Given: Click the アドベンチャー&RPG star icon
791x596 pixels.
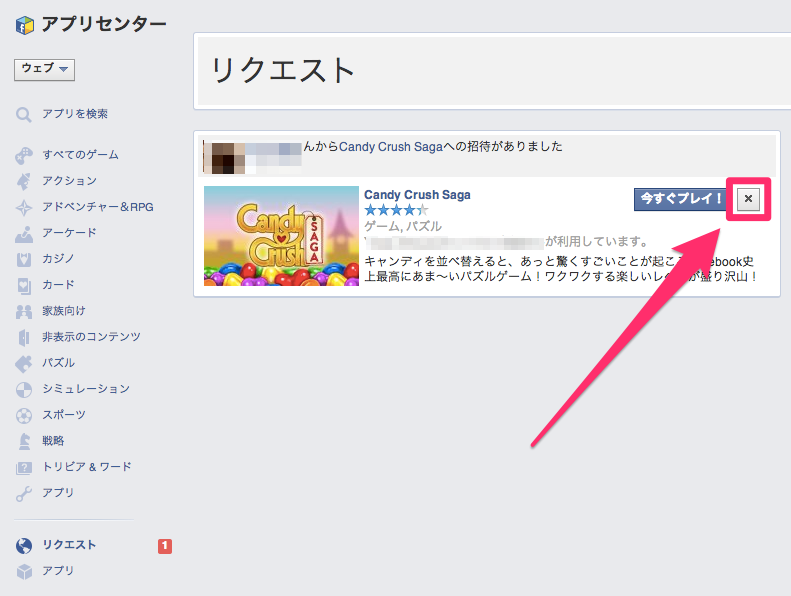Looking at the screenshot, I should 25,207.
